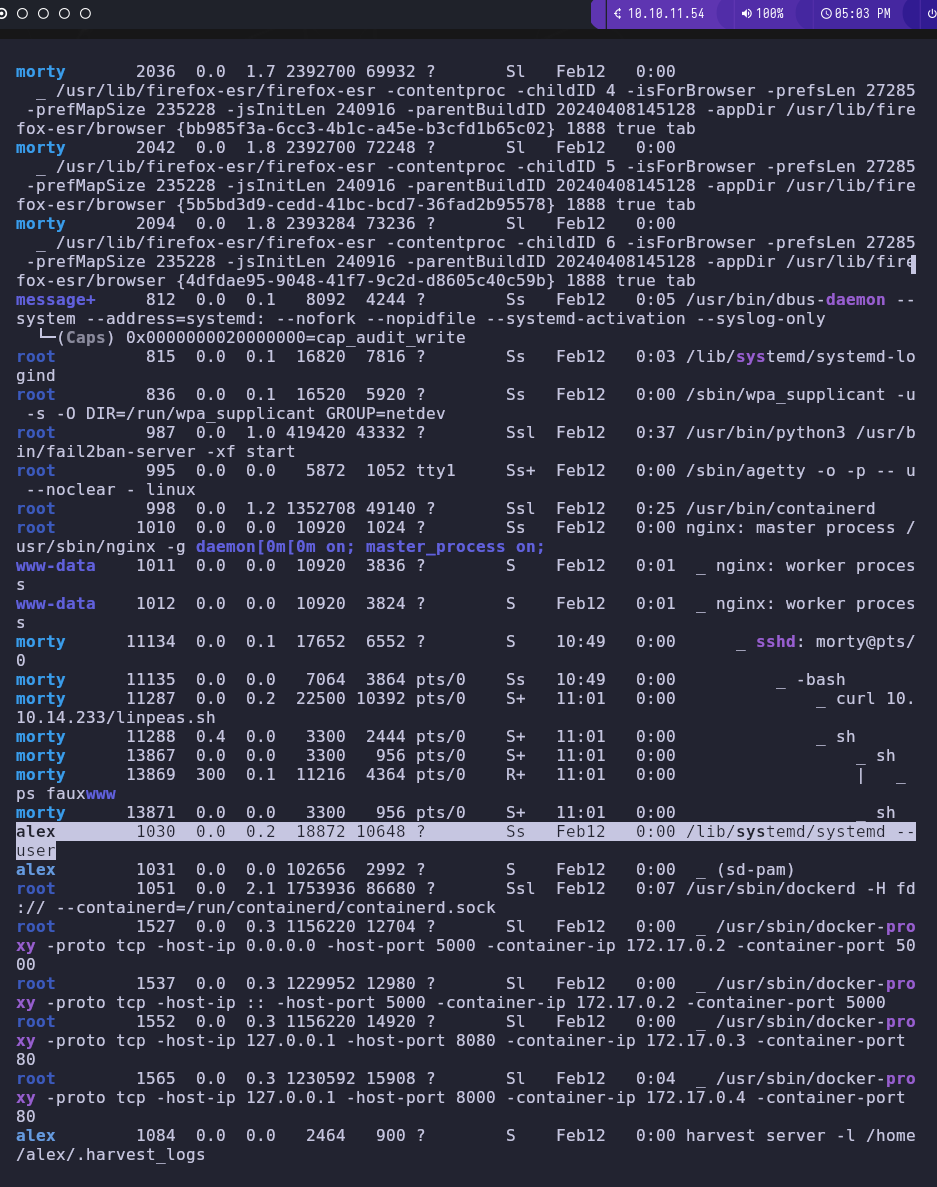
Task: Open the power menu icon
Action: point(932,14)
